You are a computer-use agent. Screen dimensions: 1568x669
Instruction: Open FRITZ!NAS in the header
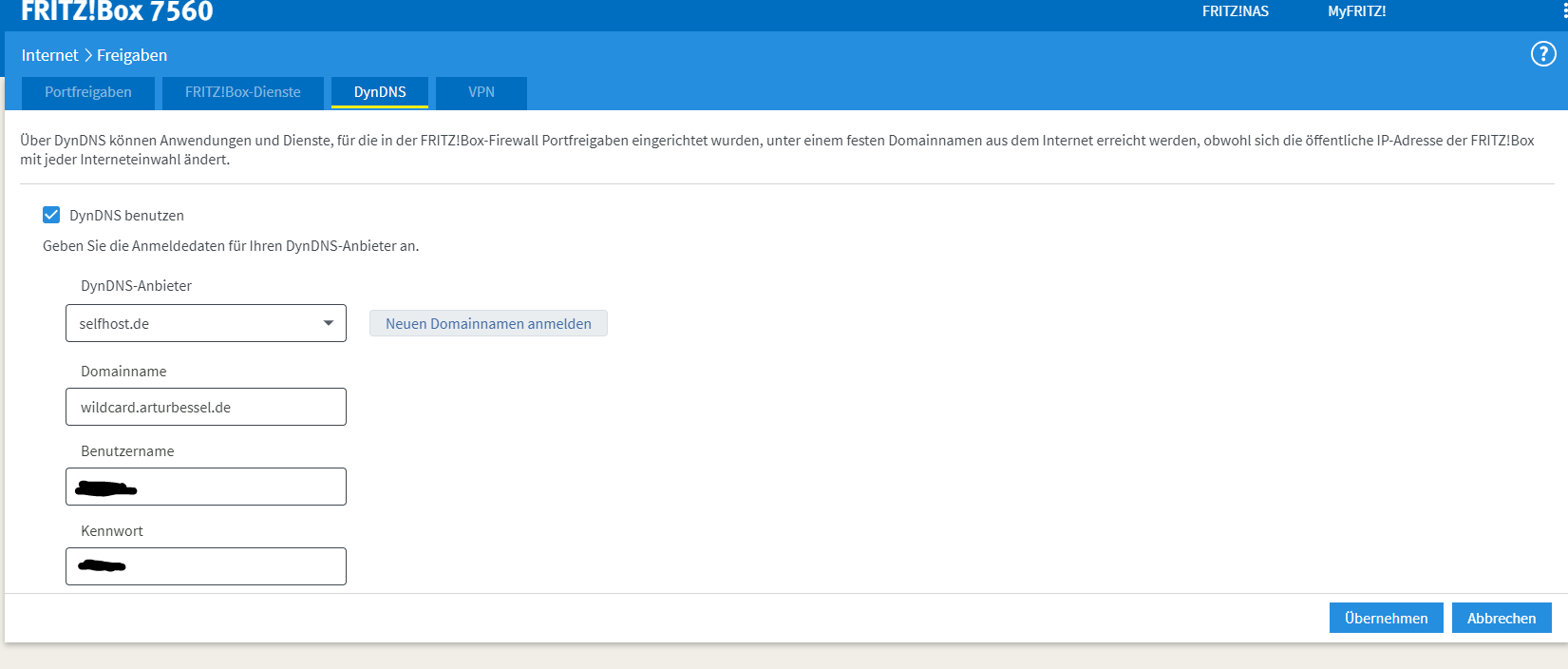click(1236, 11)
